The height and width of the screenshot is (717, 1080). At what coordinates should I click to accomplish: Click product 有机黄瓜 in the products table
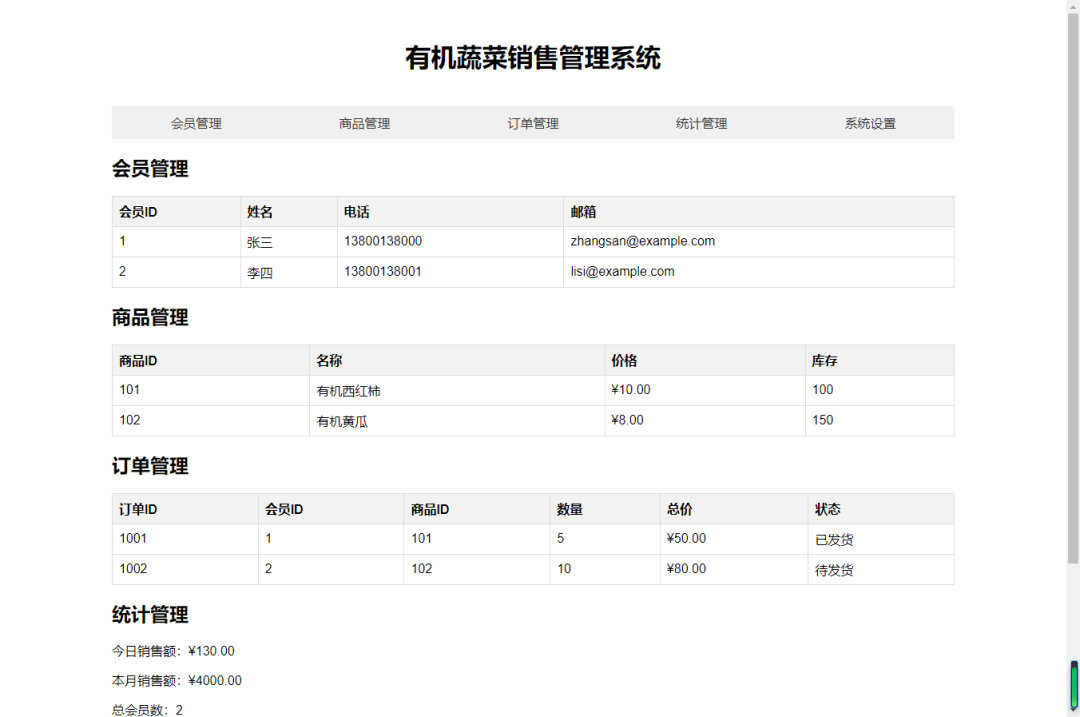(340, 420)
